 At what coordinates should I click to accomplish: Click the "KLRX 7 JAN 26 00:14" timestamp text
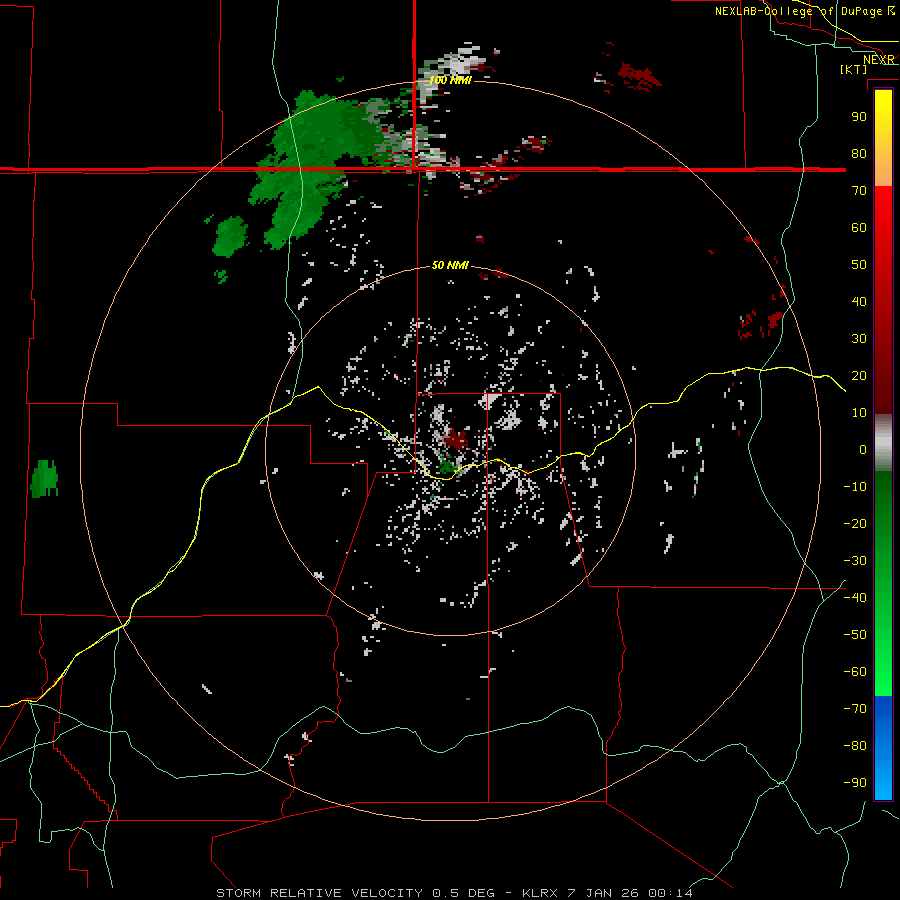pyautogui.click(x=607, y=893)
